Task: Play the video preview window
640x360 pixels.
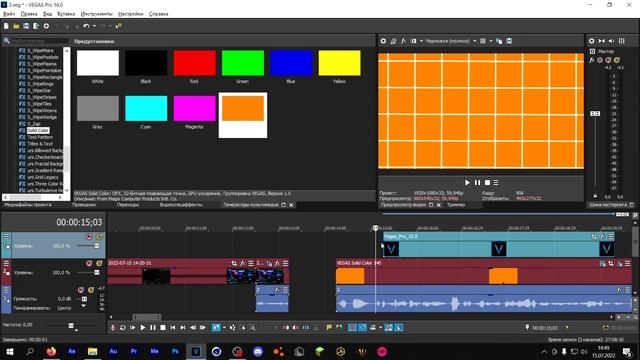Action: click(x=467, y=182)
